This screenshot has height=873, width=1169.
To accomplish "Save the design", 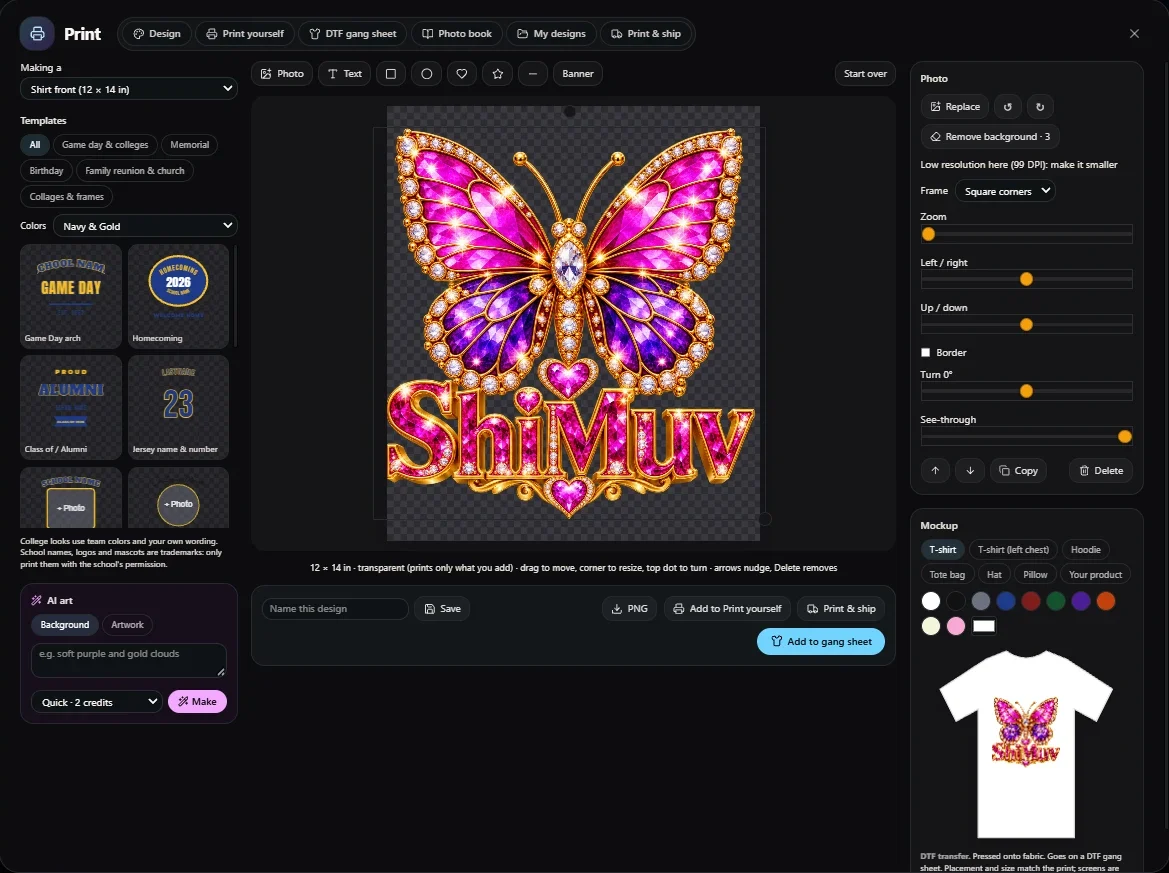I will (x=442, y=608).
